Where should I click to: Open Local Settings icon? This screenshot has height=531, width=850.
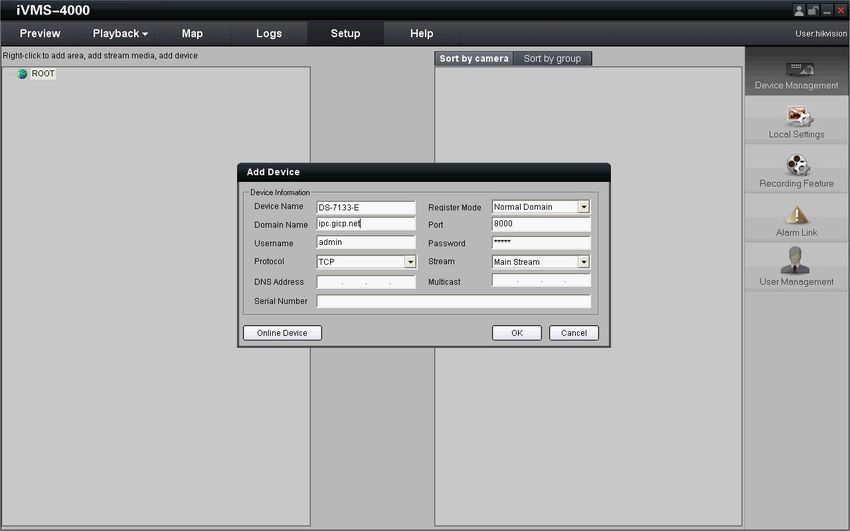(x=799, y=115)
